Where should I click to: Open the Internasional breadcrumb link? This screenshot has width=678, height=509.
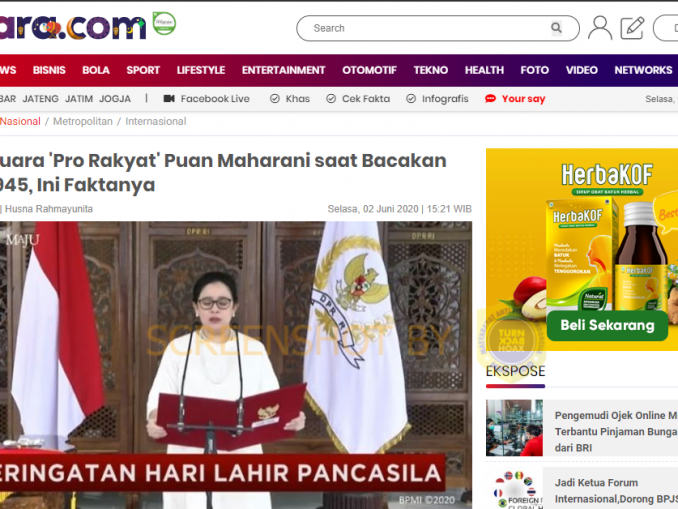point(156,122)
